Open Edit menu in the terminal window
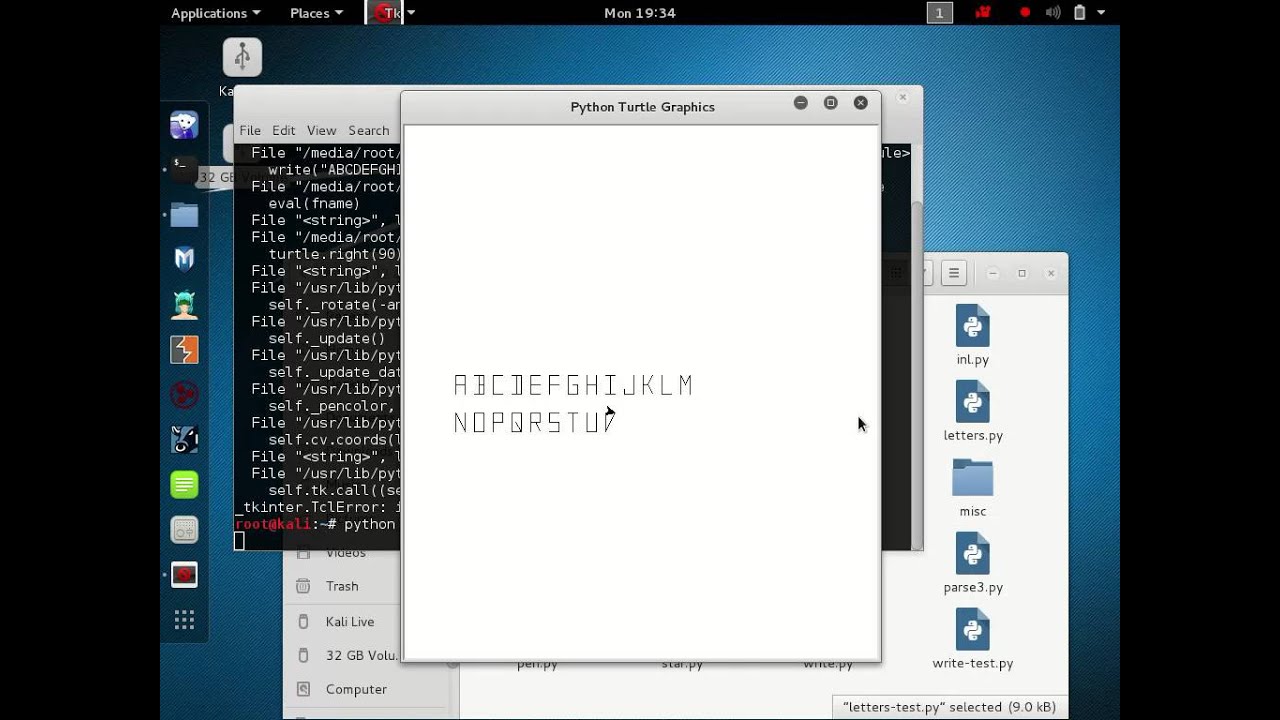 click(x=284, y=130)
